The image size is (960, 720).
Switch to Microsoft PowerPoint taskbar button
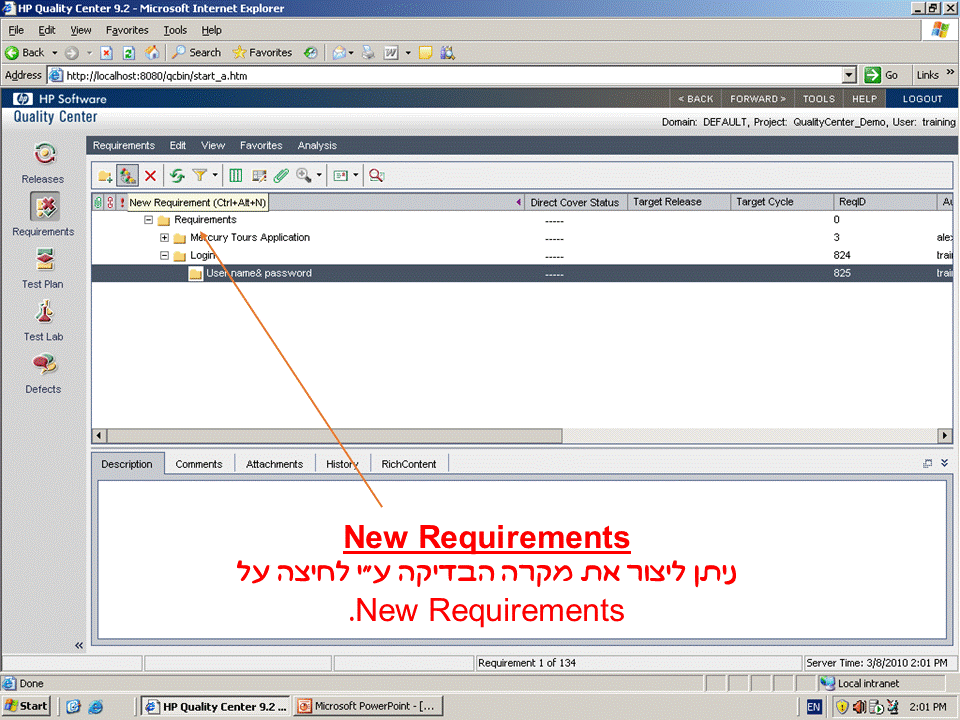(368, 706)
